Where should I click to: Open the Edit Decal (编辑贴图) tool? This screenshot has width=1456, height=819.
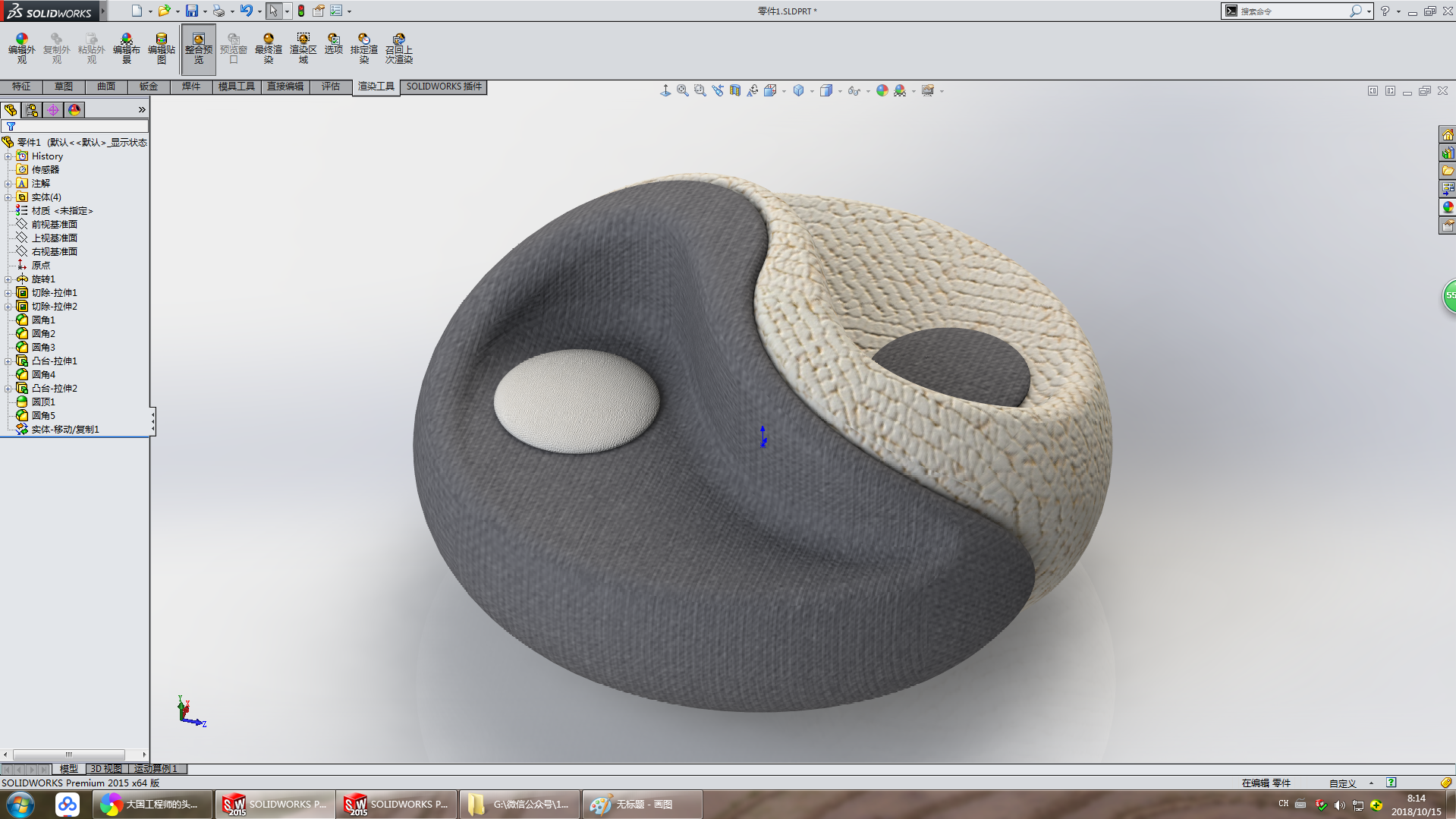(161, 49)
